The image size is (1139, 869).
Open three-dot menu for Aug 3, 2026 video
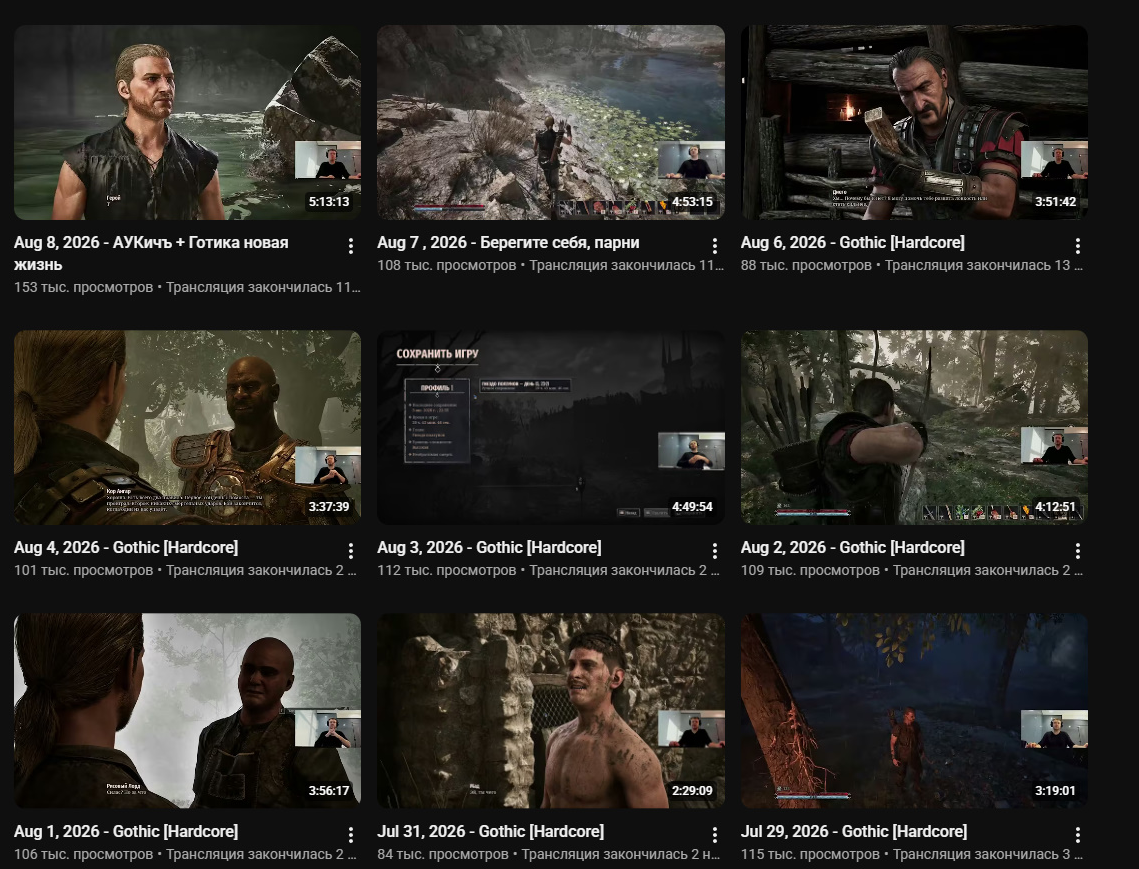[715, 551]
